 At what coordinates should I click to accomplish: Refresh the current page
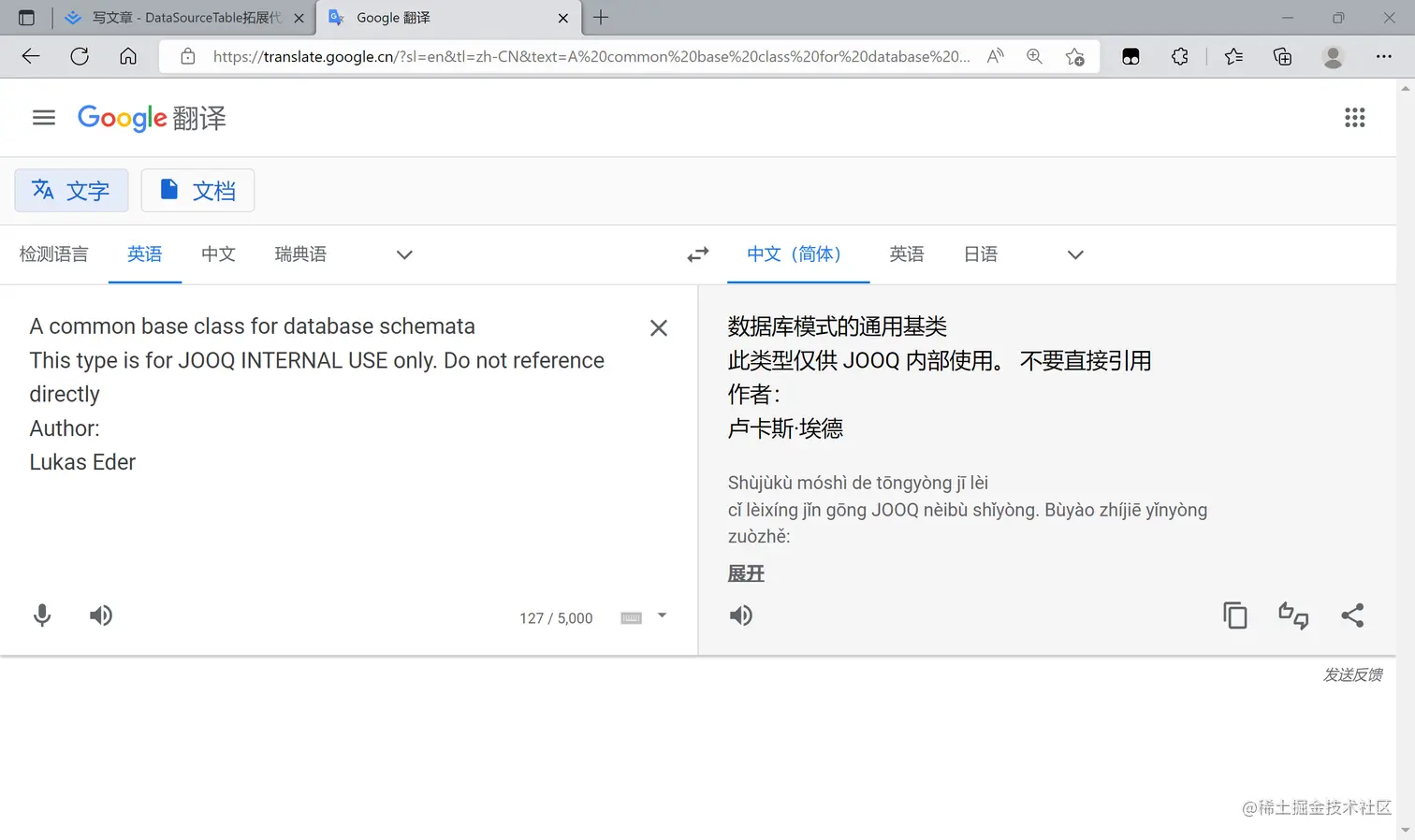click(80, 56)
